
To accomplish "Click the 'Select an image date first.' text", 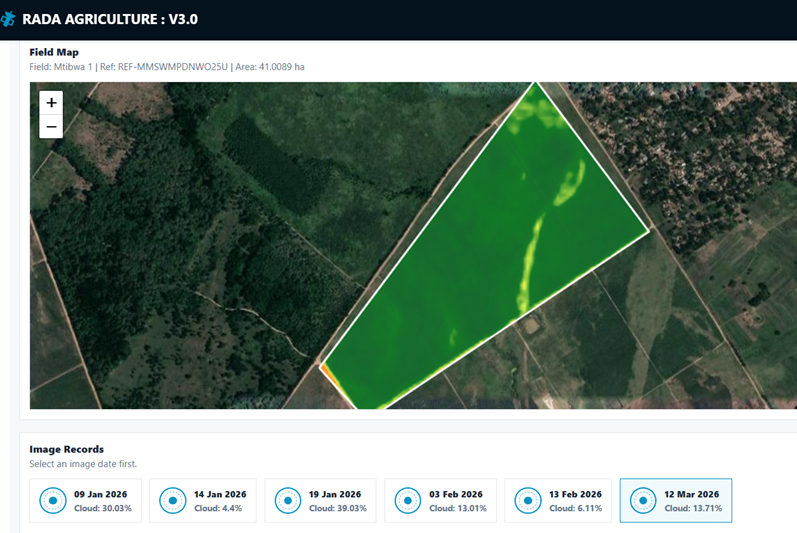I will click(83, 464).
